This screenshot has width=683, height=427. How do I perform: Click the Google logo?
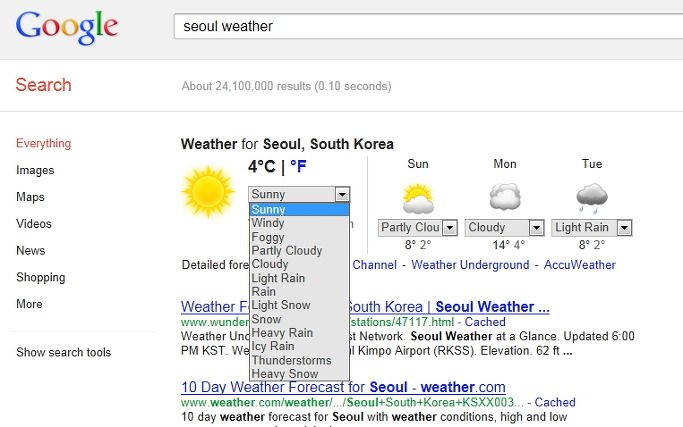[x=67, y=27]
